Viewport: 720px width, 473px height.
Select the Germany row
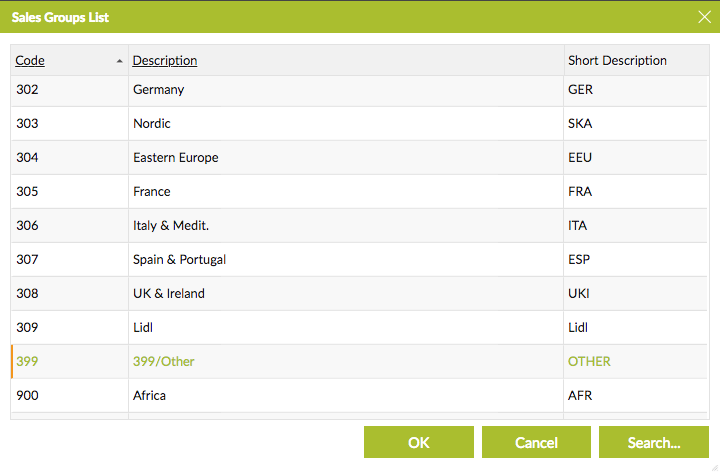click(359, 90)
